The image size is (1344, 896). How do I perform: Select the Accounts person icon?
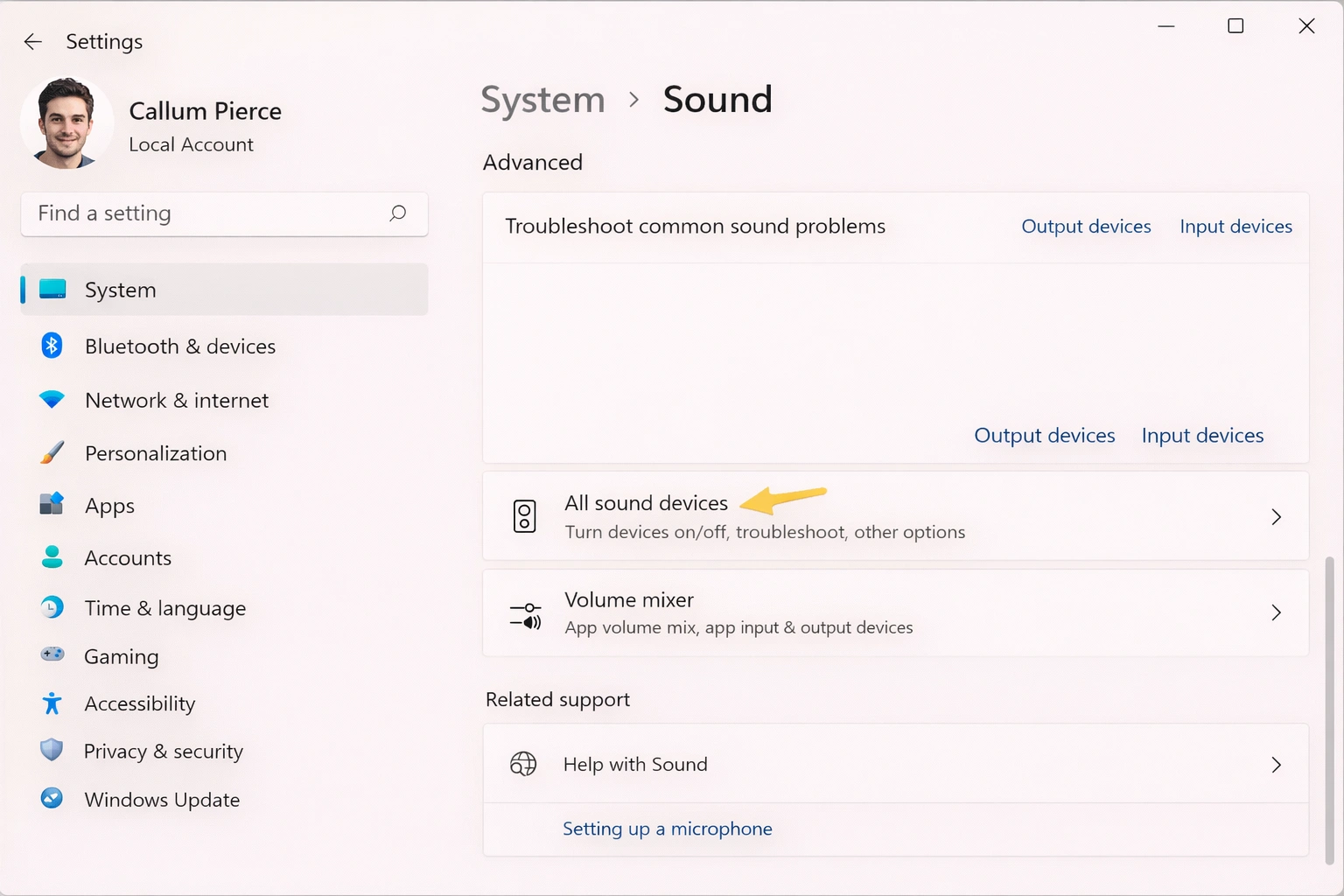[52, 557]
